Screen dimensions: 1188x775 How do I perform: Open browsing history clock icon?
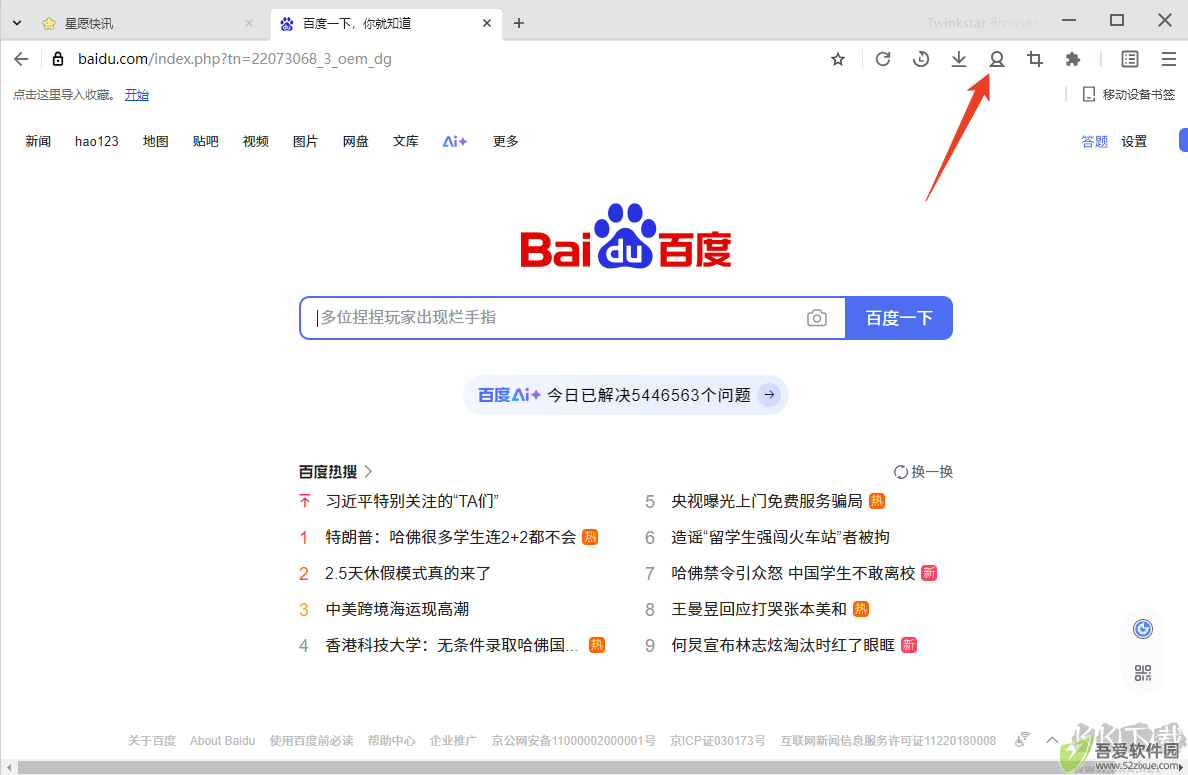tap(921, 59)
